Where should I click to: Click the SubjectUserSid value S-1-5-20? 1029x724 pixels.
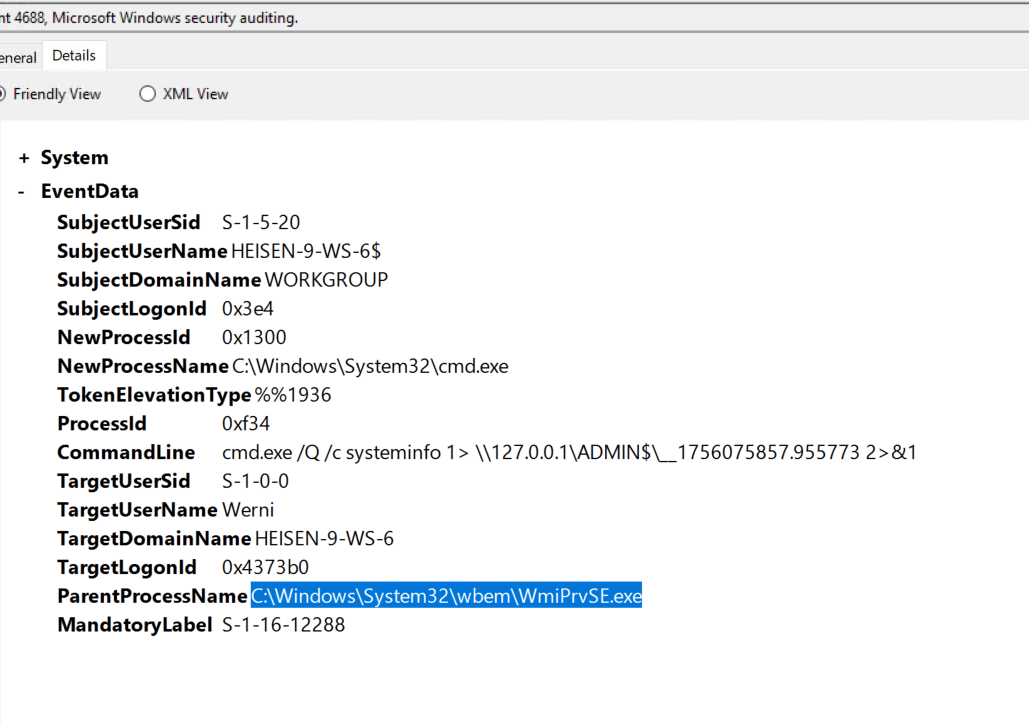[x=261, y=223]
